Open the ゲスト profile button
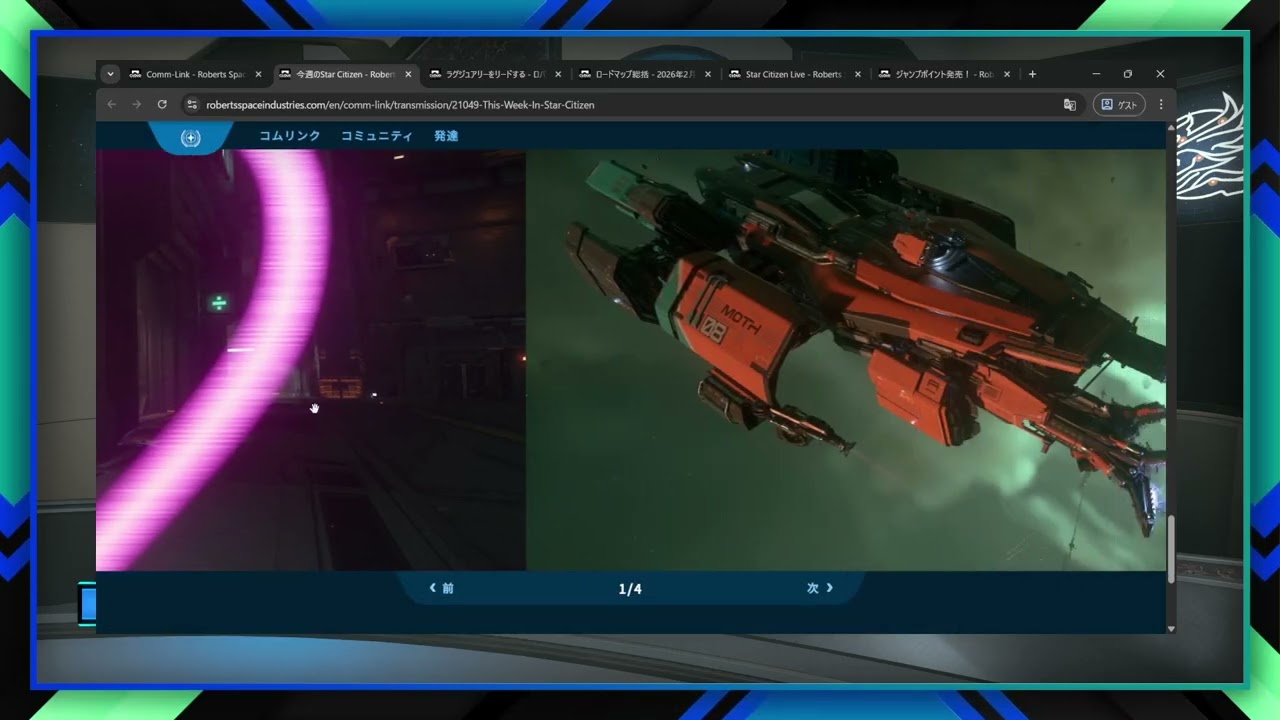Image resolution: width=1280 pixels, height=720 pixels. pyautogui.click(x=1119, y=104)
